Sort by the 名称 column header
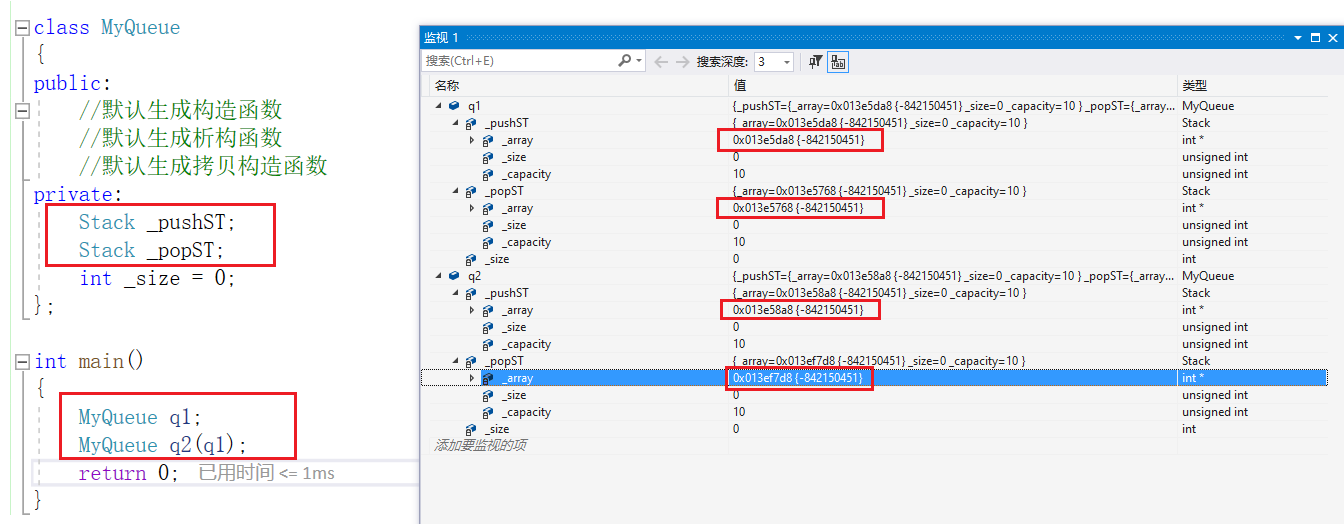 (446, 86)
